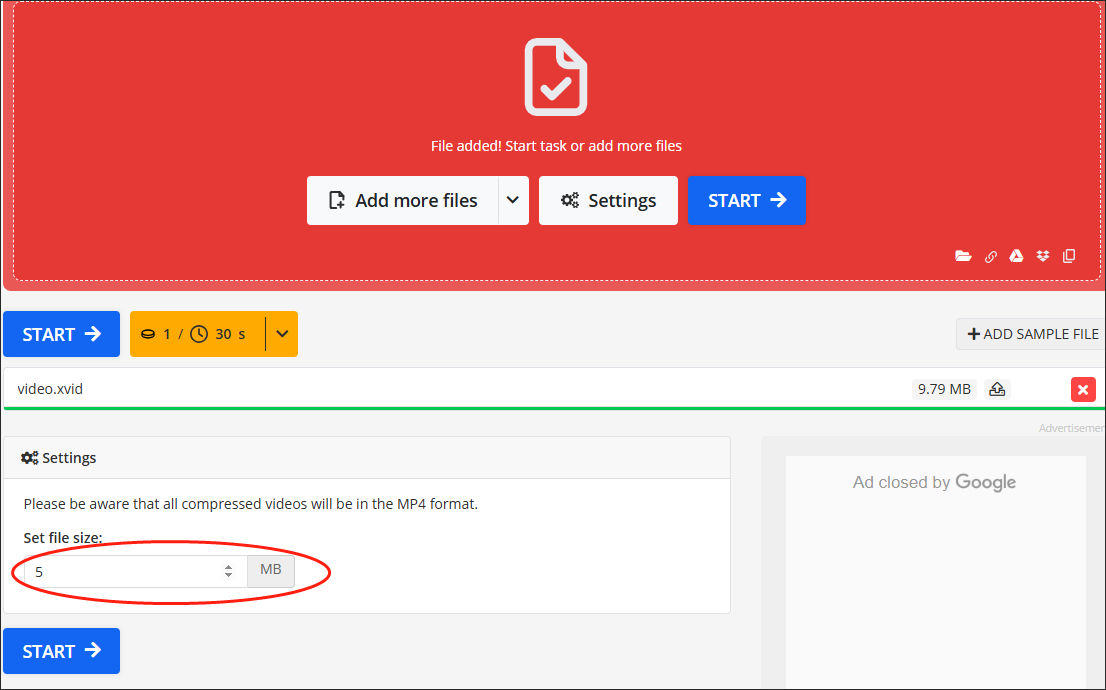
Task: Click the link URL icon in red panel
Action: point(990,256)
